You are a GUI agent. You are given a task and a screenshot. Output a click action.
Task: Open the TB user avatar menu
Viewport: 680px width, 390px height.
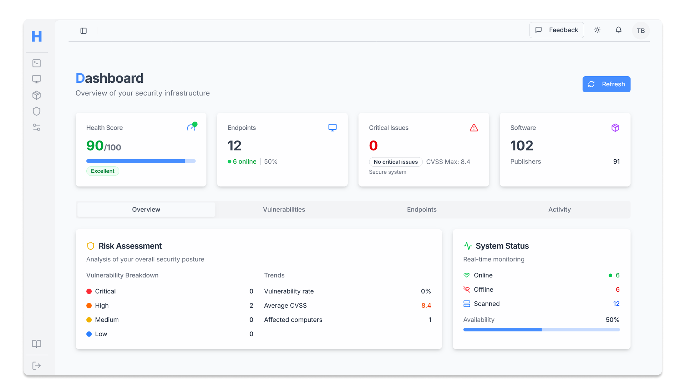641,30
